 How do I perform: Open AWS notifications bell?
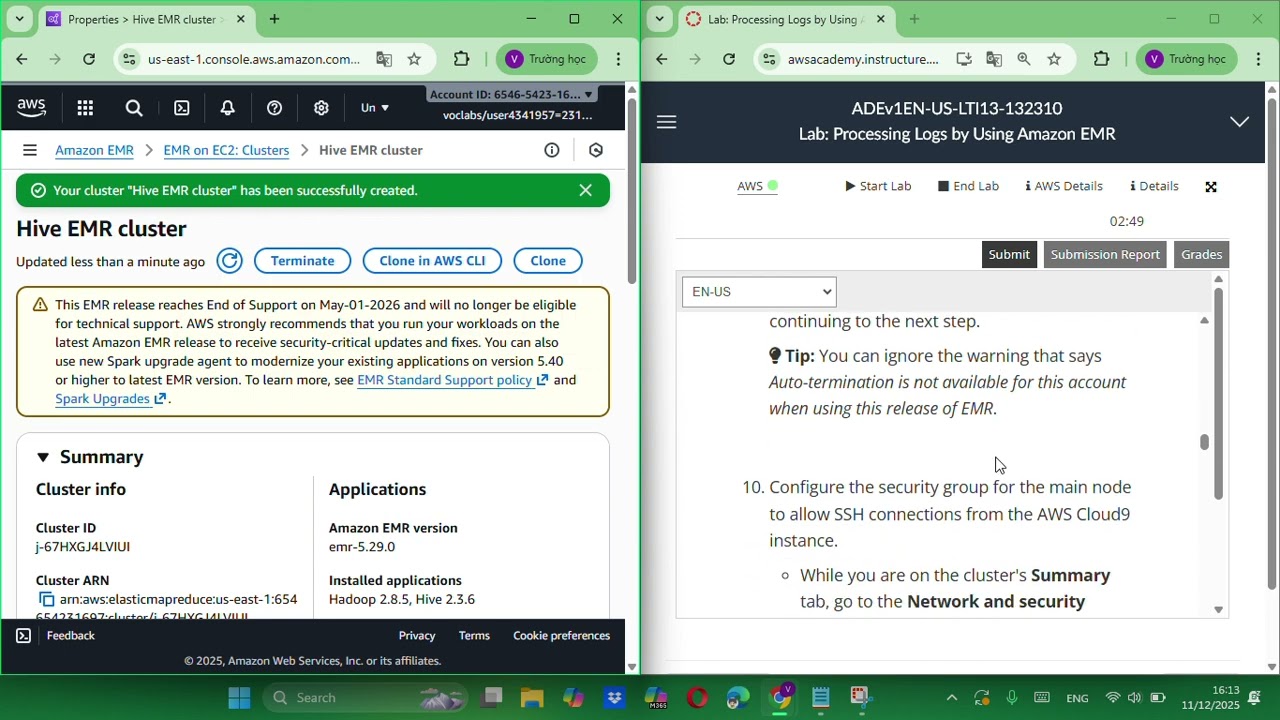click(x=227, y=108)
